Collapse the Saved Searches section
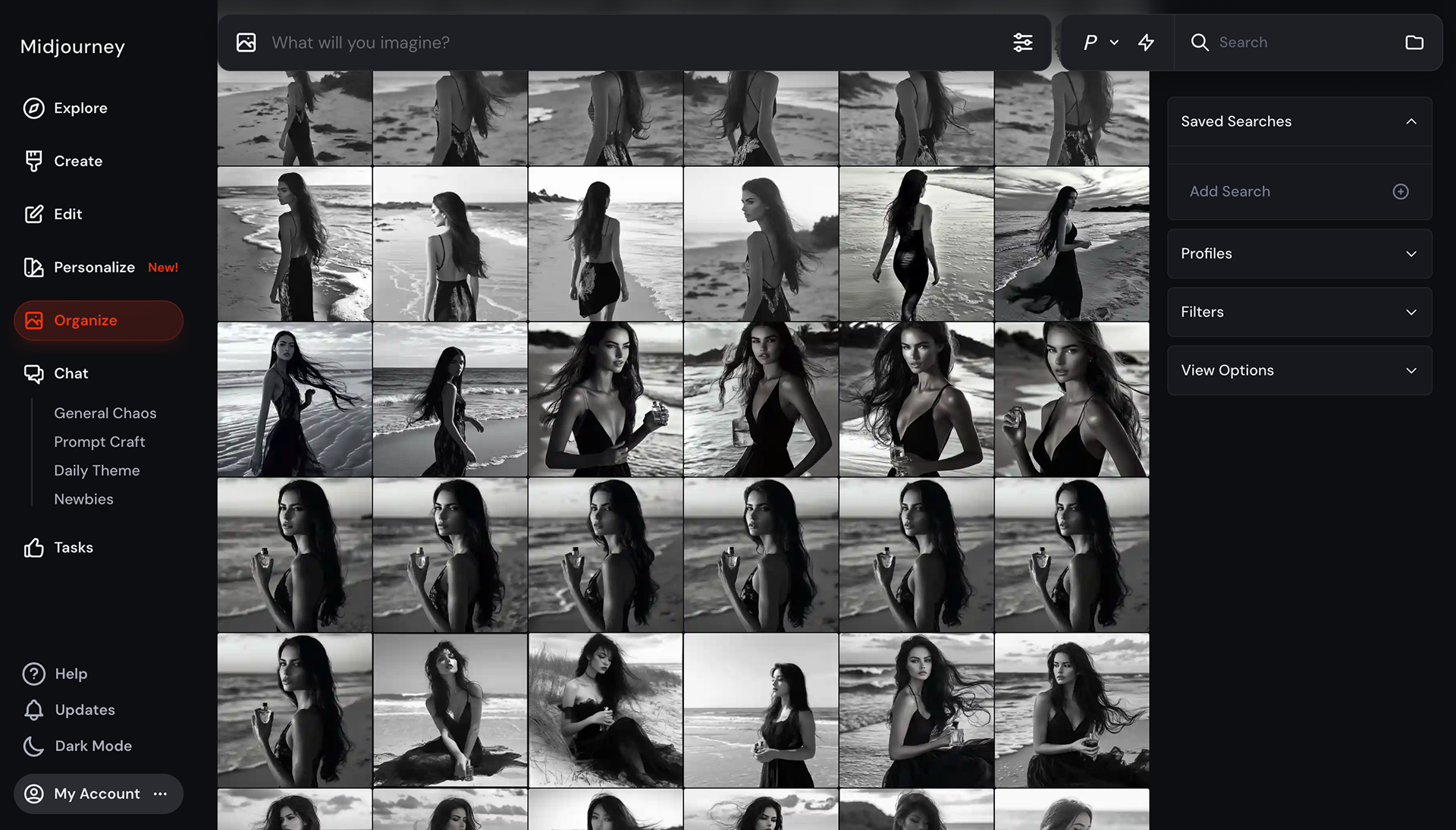This screenshot has width=1456, height=830. click(1410, 121)
